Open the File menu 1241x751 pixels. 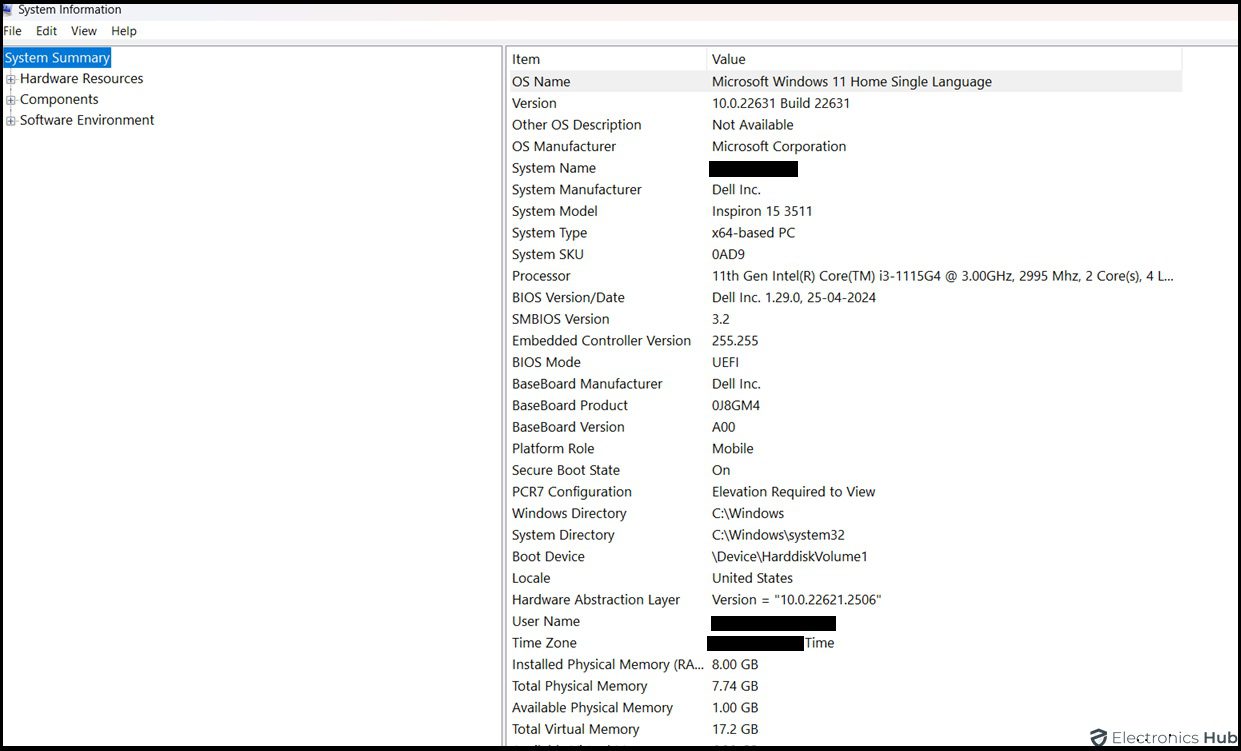[12, 31]
